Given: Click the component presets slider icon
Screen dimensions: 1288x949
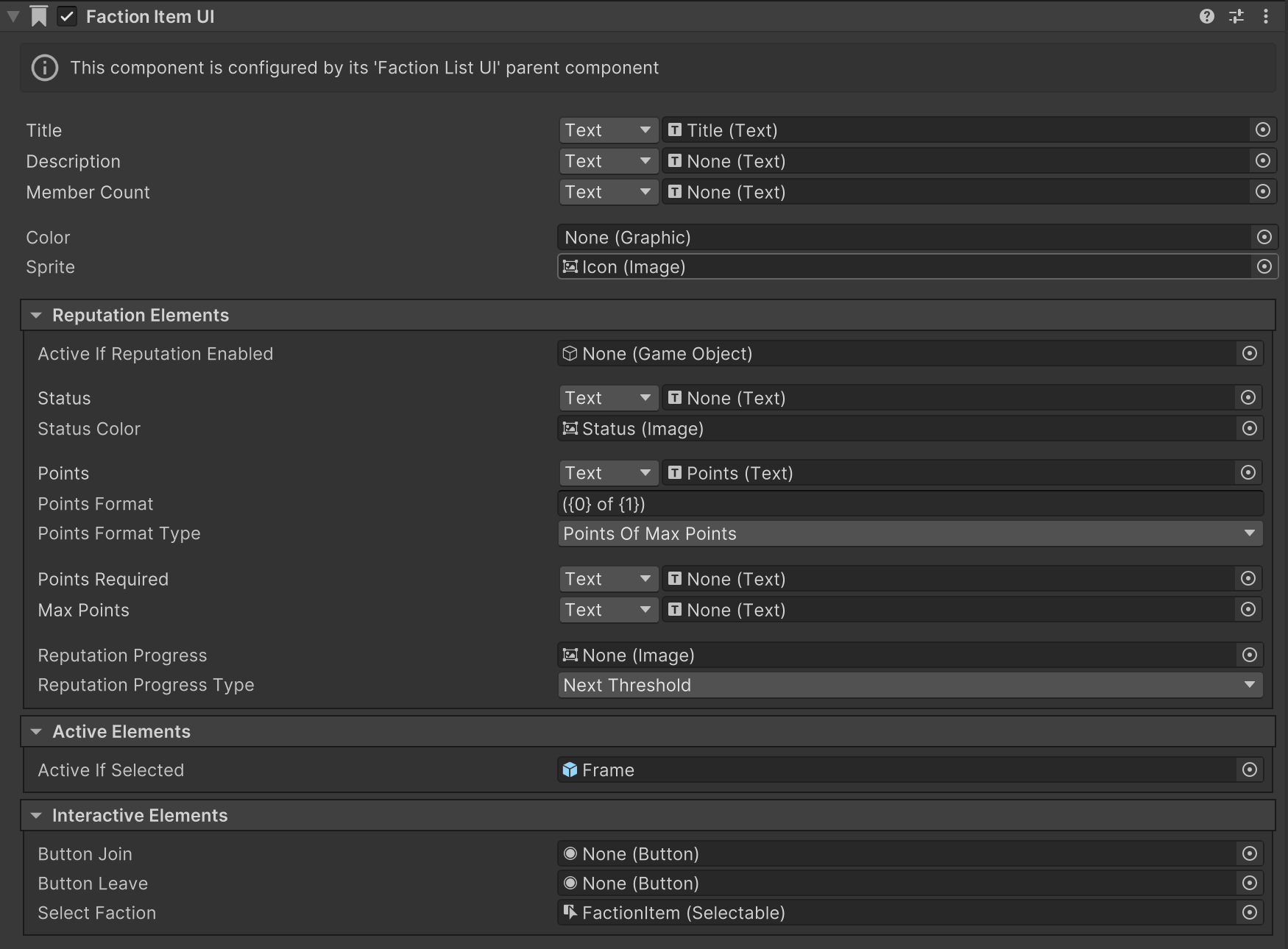Looking at the screenshot, I should tap(1236, 16).
